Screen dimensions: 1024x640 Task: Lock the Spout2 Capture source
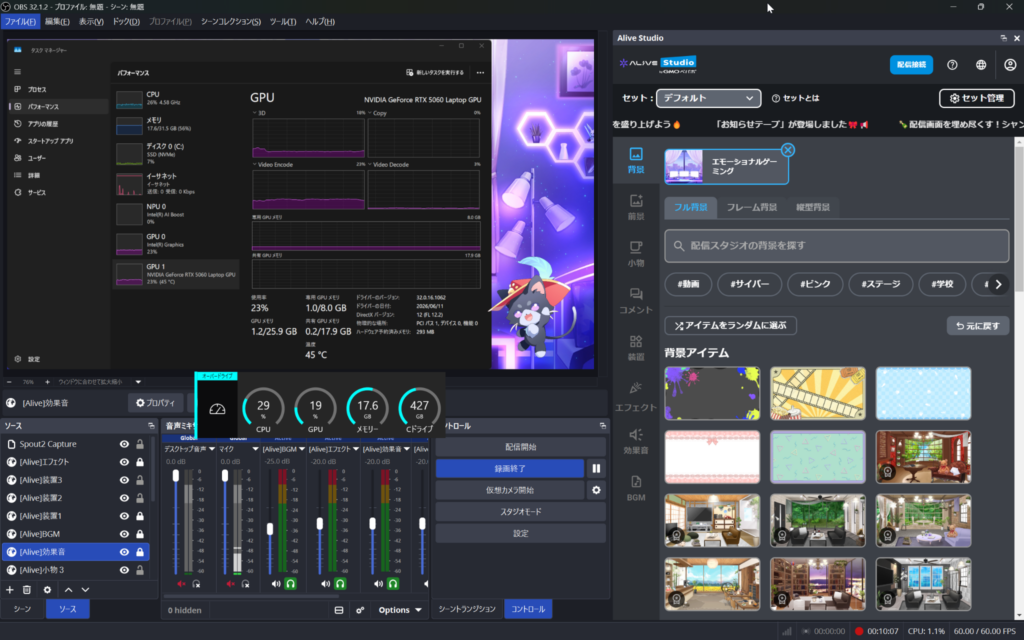pyautogui.click(x=140, y=444)
